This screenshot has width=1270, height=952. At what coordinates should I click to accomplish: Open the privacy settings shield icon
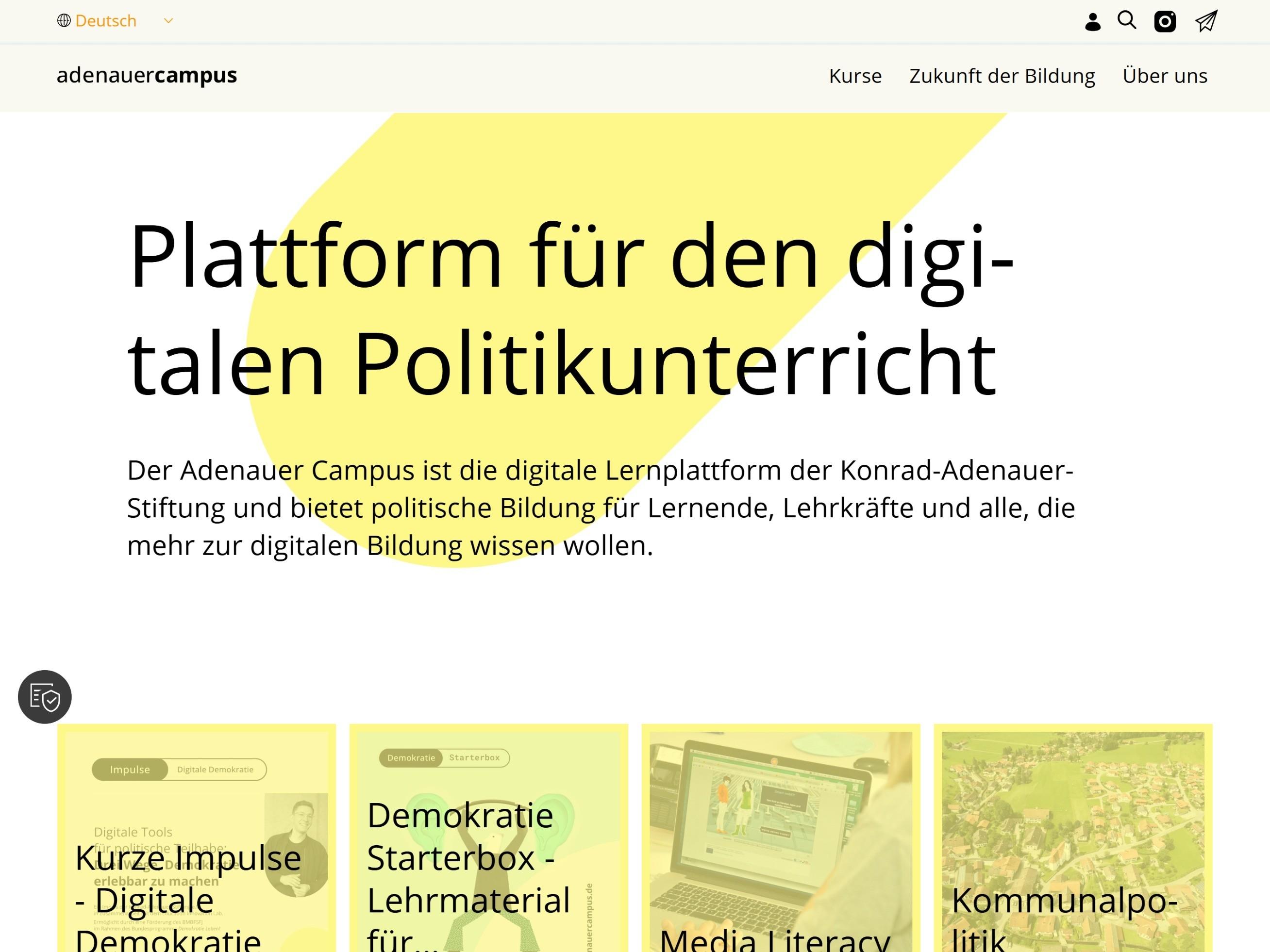(44, 697)
